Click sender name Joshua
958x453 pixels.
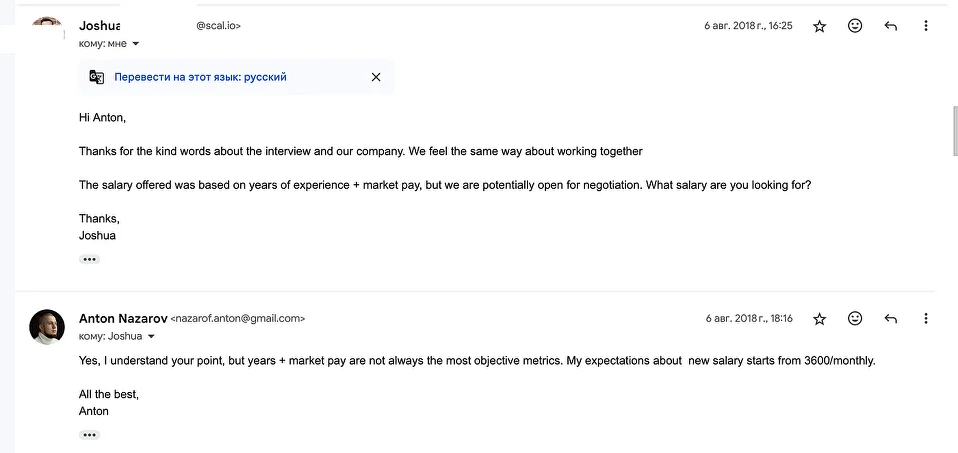[x=100, y=26]
